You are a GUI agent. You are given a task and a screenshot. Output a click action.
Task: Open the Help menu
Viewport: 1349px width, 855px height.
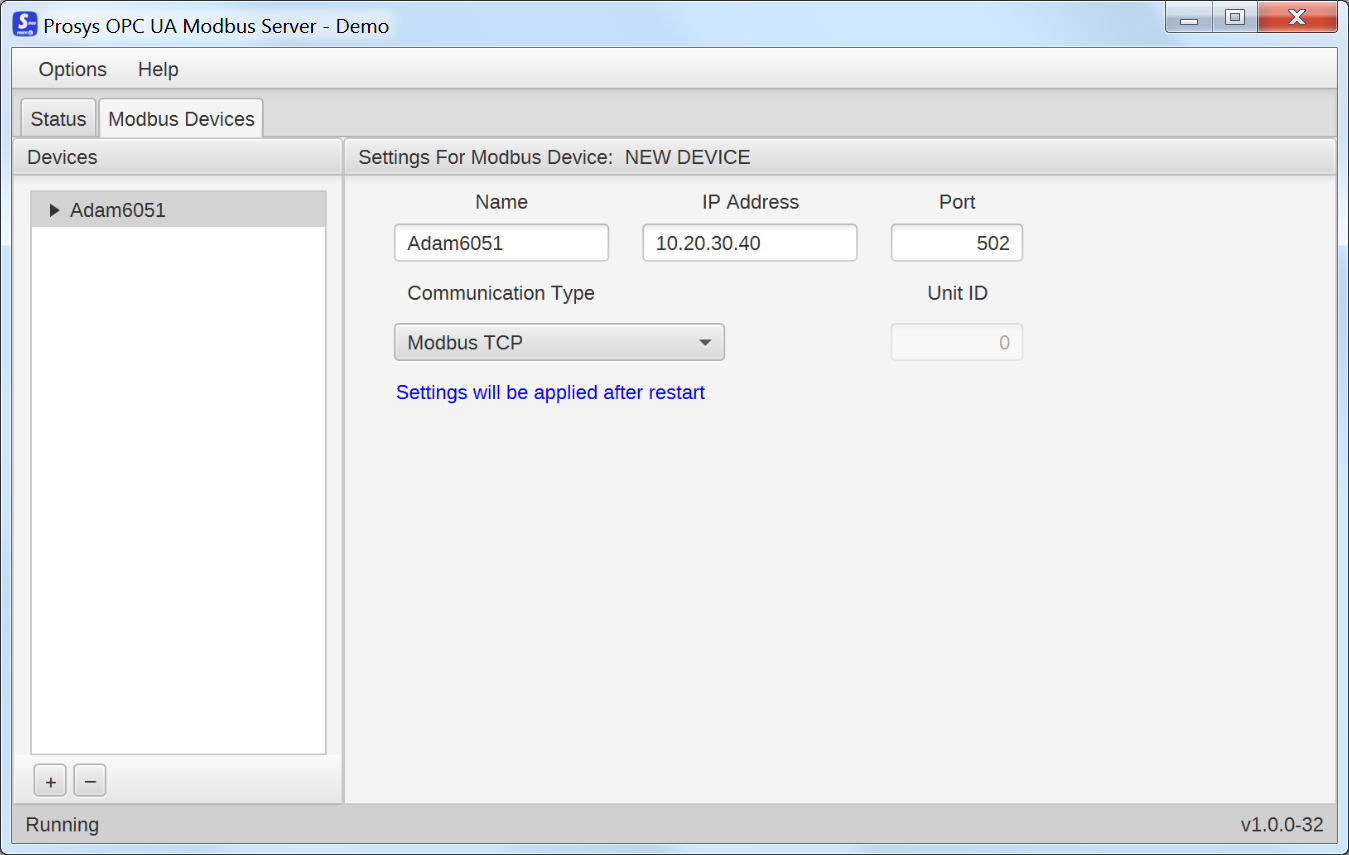158,69
